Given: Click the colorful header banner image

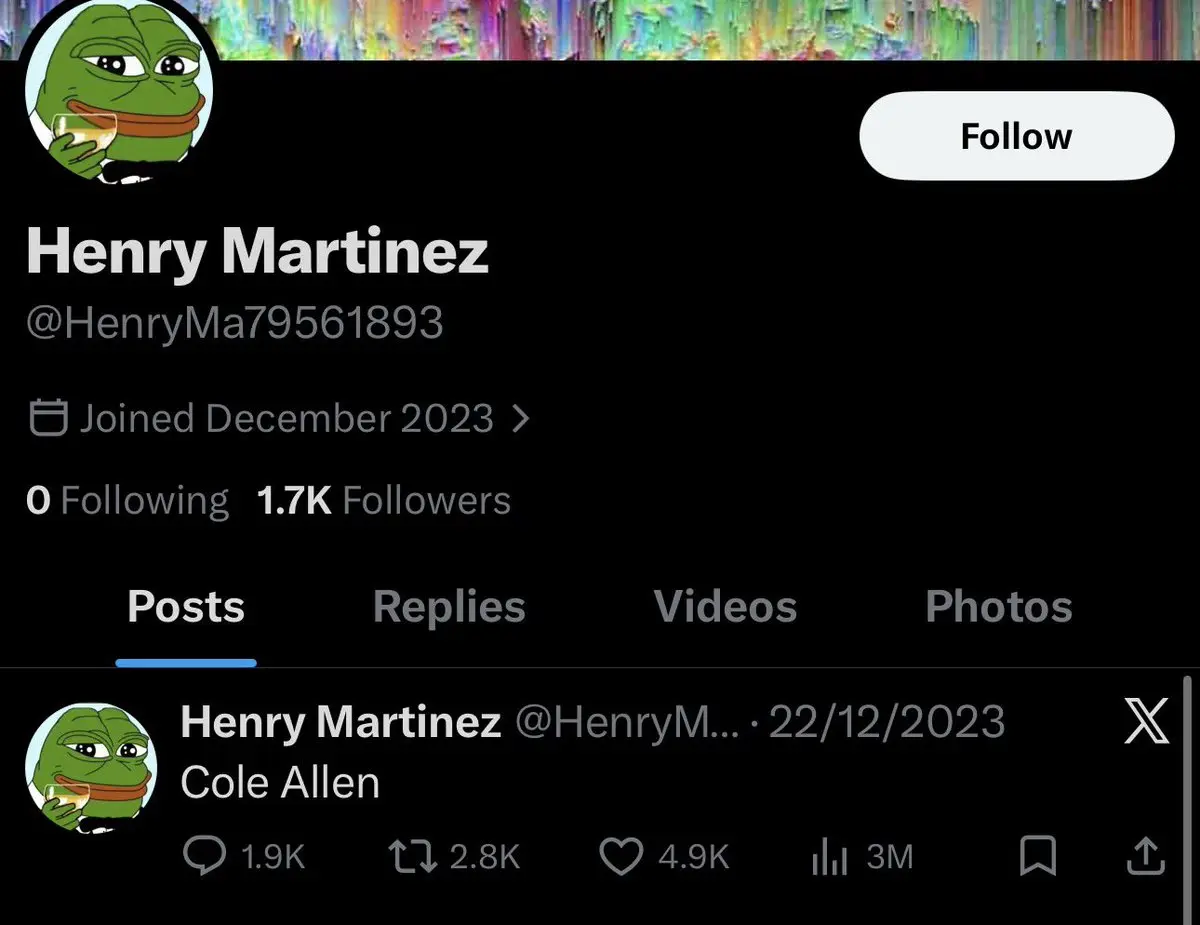Looking at the screenshot, I should 700,28.
